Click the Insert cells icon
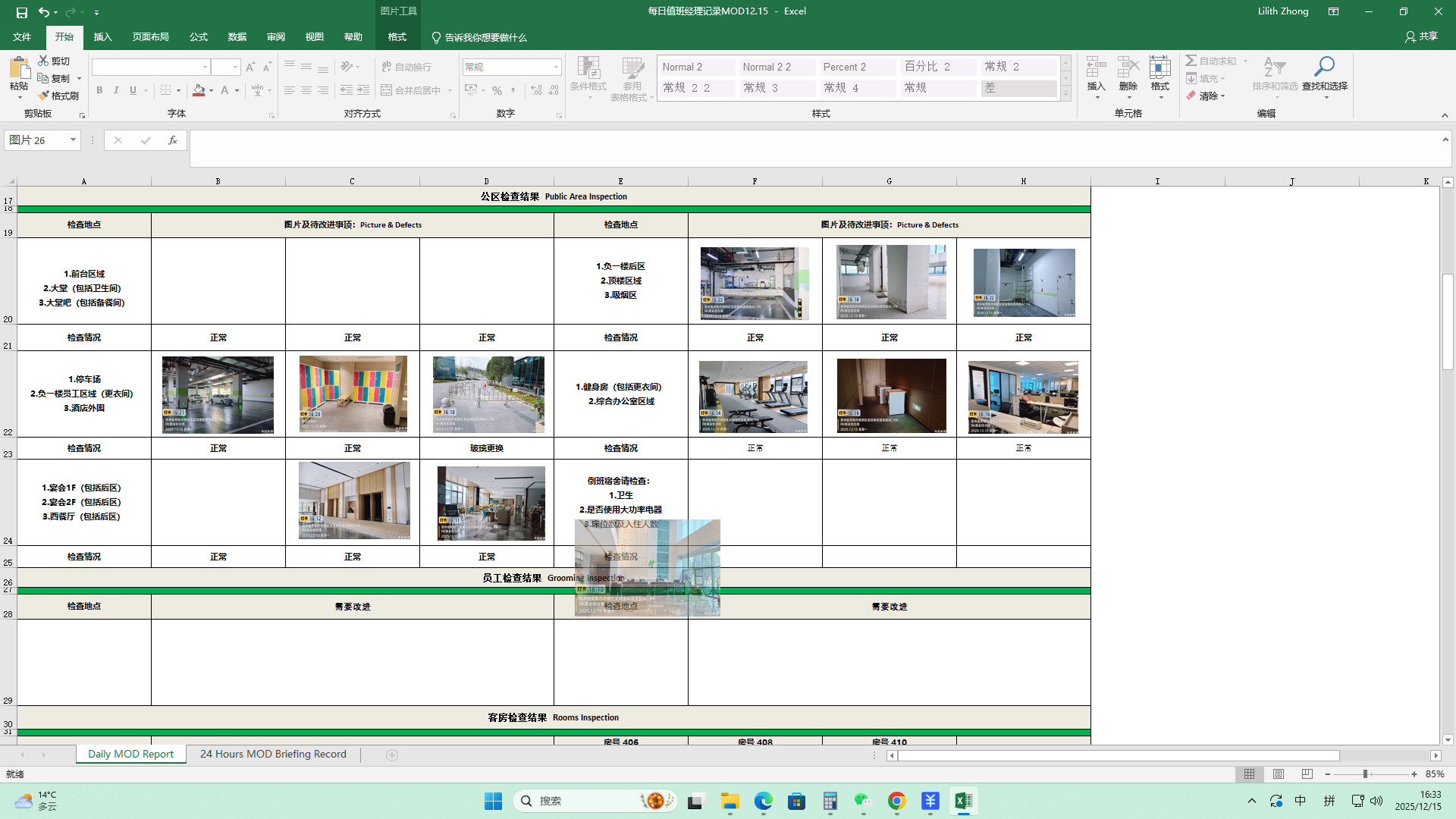 1096,67
